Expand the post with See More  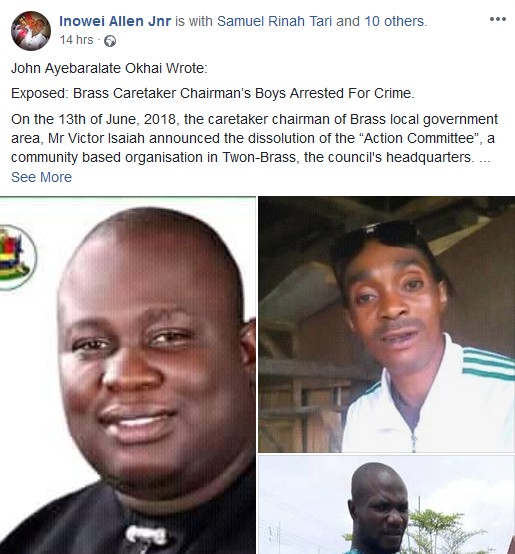point(41,177)
